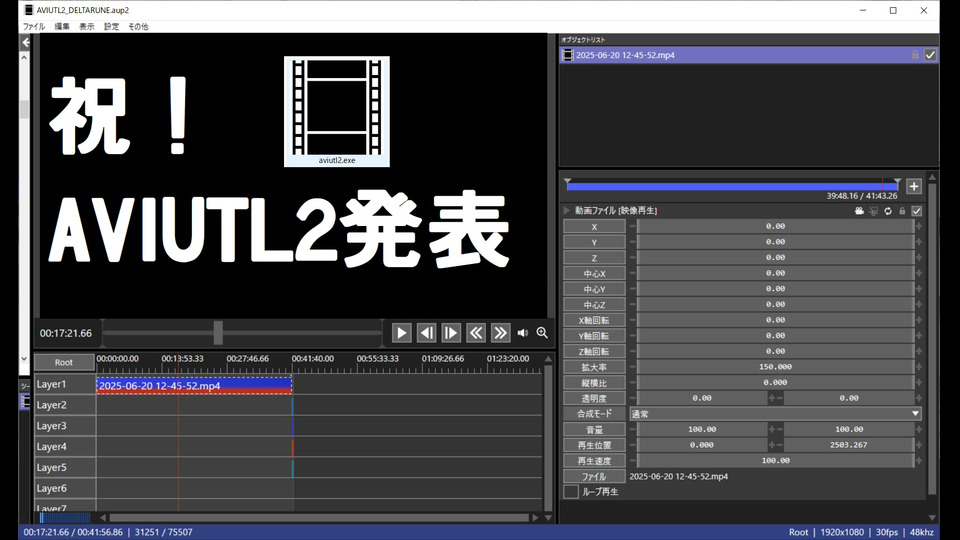Select 2025-06-20 12-45-52.mp4 in object list
960x540 pixels.
point(748,55)
